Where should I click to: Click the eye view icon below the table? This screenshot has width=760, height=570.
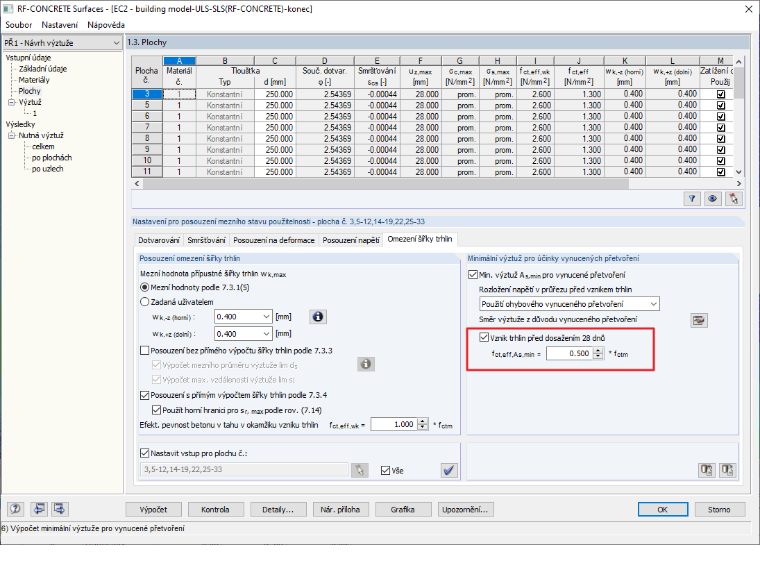(x=712, y=199)
